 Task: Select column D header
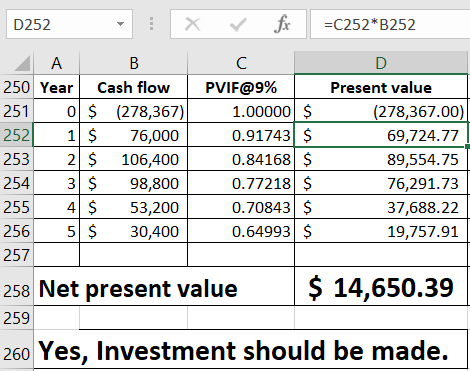tap(381, 63)
